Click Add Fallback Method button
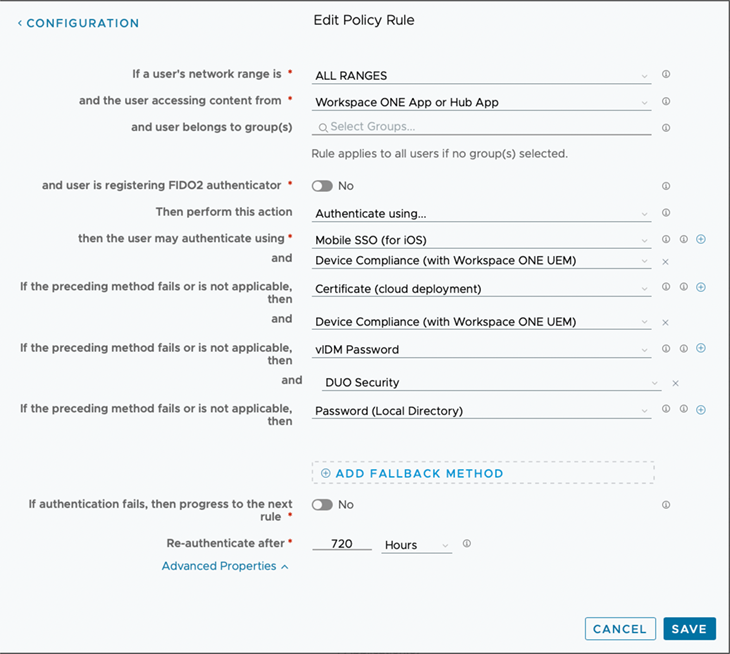Image resolution: width=730 pixels, height=654 pixels. click(483, 473)
